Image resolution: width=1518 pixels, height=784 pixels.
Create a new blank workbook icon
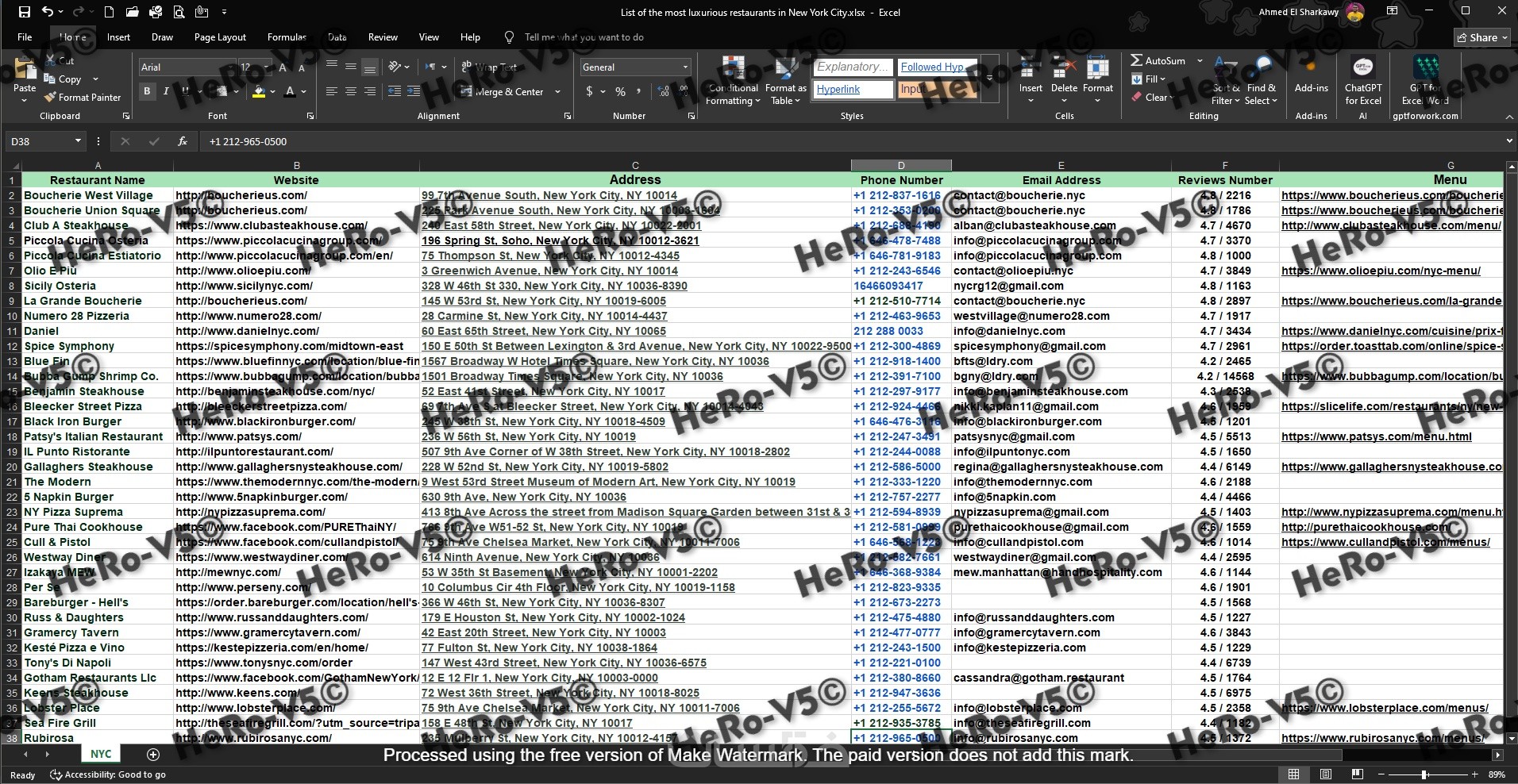point(109,12)
